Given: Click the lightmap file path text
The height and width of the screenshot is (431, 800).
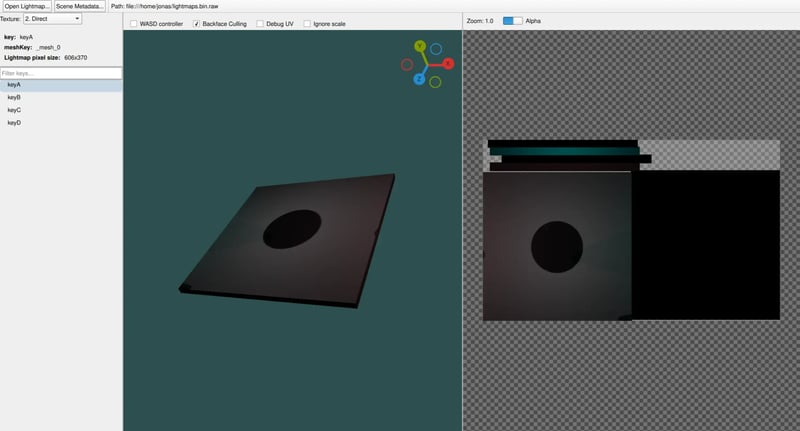Looking at the screenshot, I should (x=164, y=7).
